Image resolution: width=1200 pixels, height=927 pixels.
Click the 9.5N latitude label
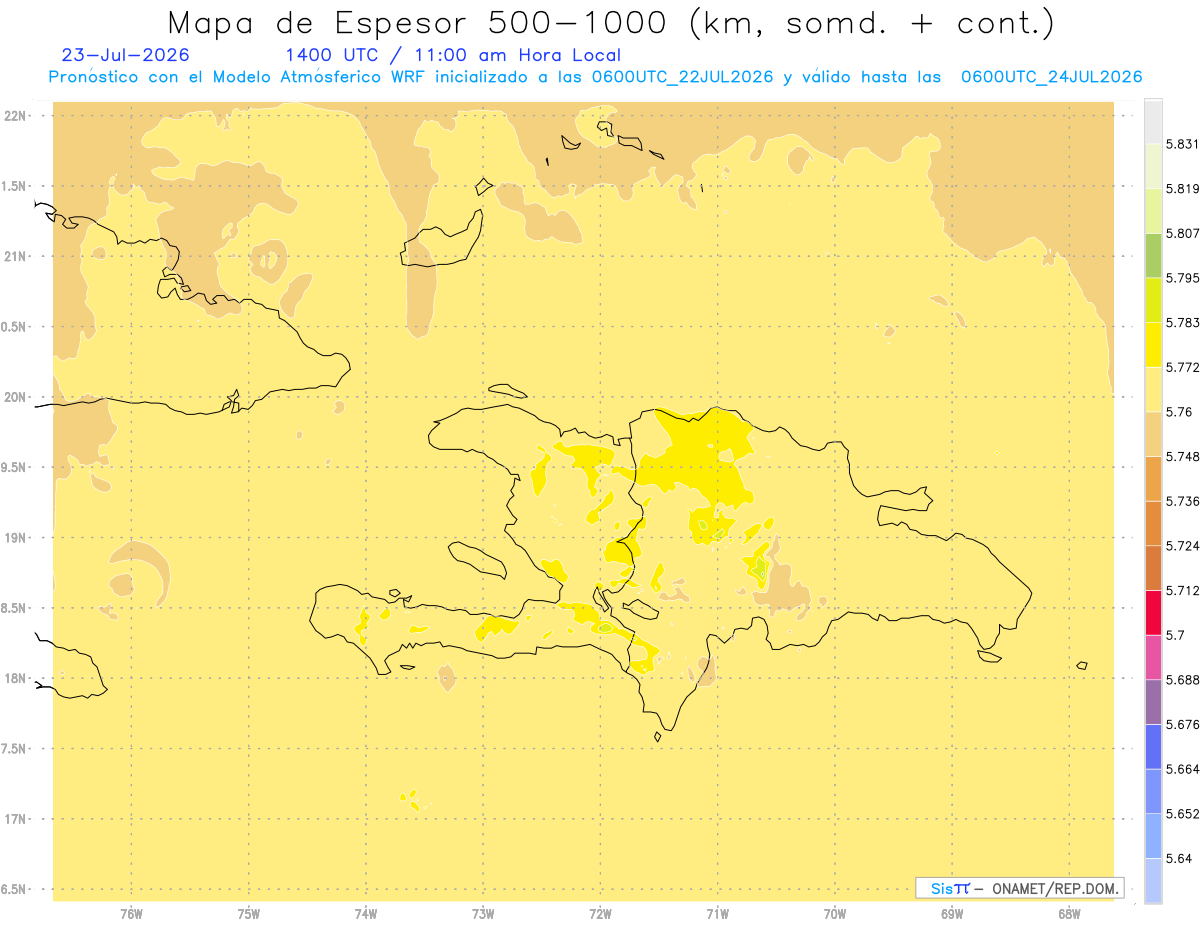[x=15, y=468]
